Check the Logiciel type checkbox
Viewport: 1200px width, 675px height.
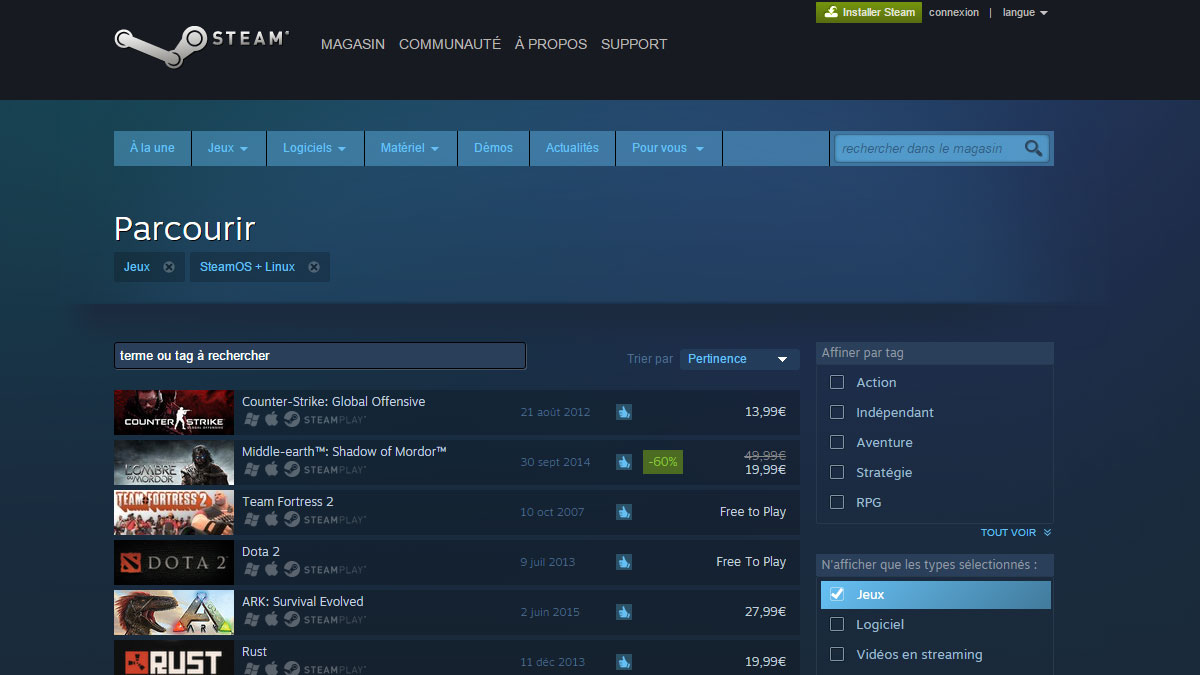click(837, 624)
